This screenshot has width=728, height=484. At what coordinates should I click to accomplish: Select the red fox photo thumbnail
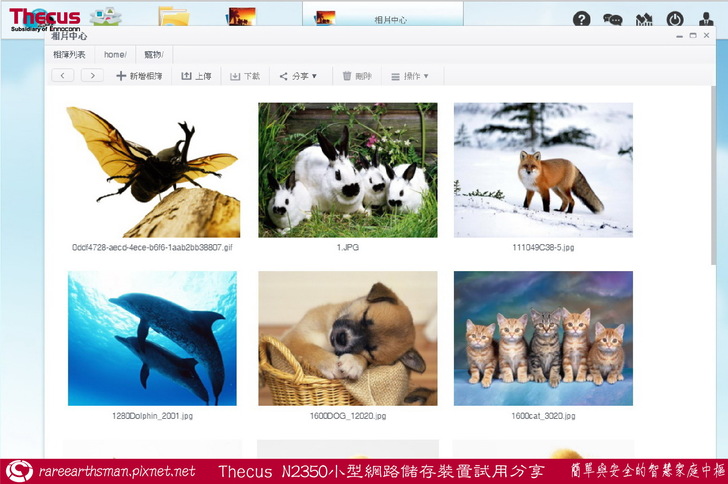click(543, 170)
